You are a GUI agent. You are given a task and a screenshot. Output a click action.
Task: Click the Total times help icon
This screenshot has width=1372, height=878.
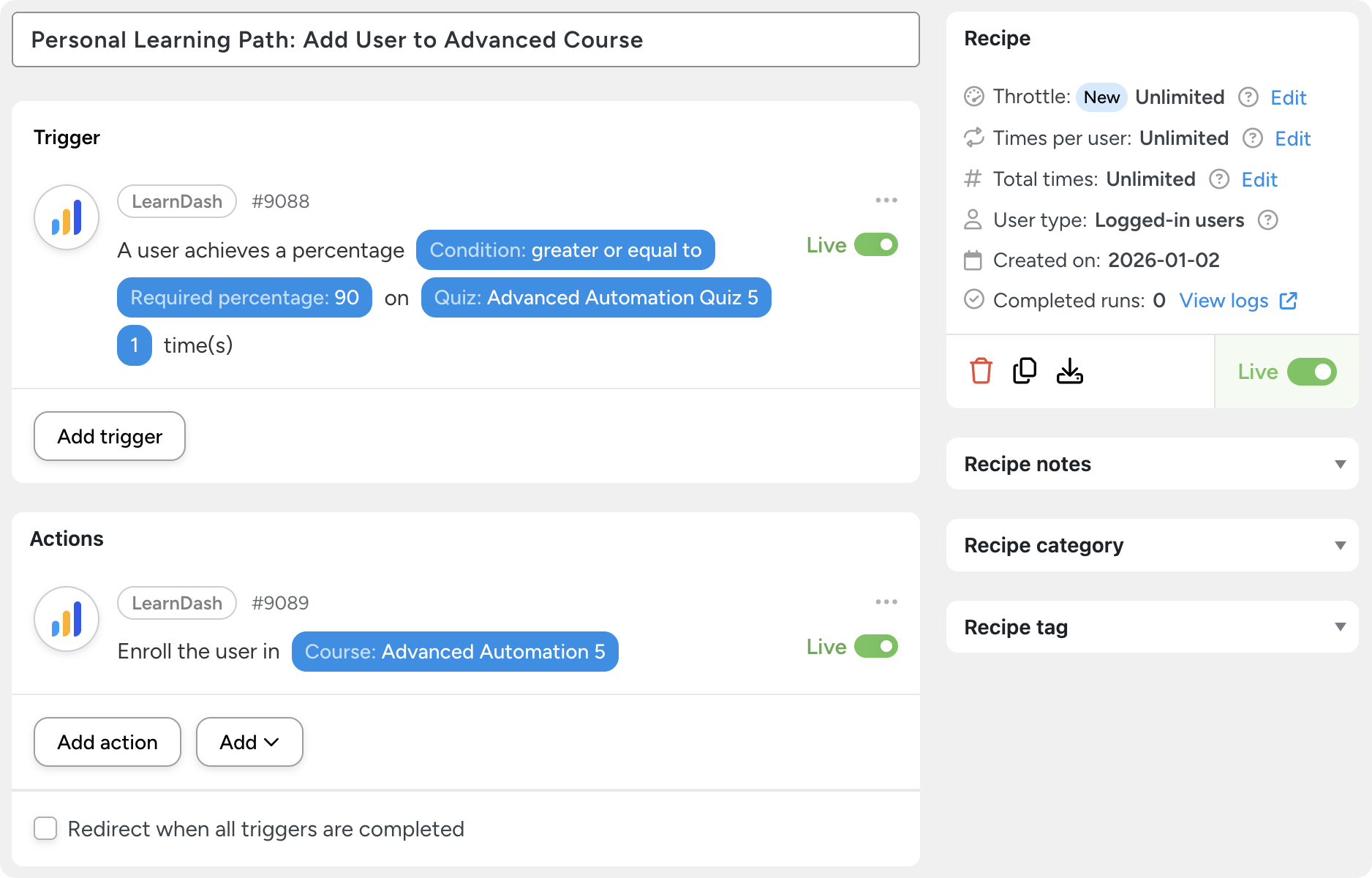(1218, 179)
